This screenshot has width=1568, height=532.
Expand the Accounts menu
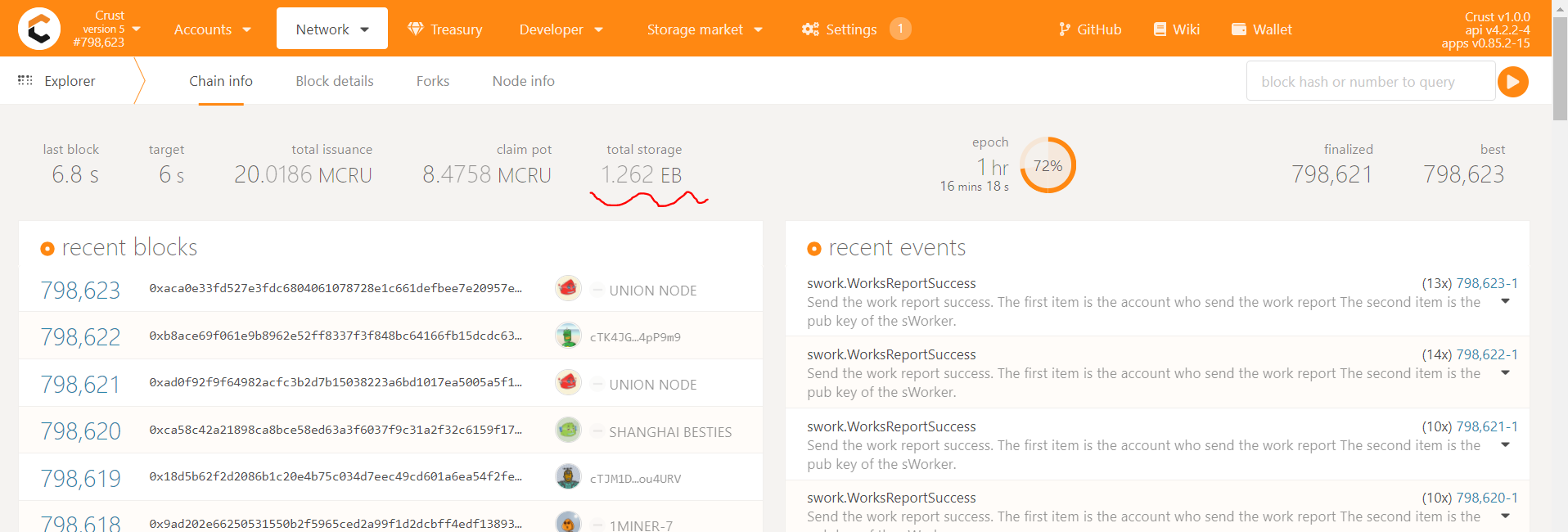213,29
